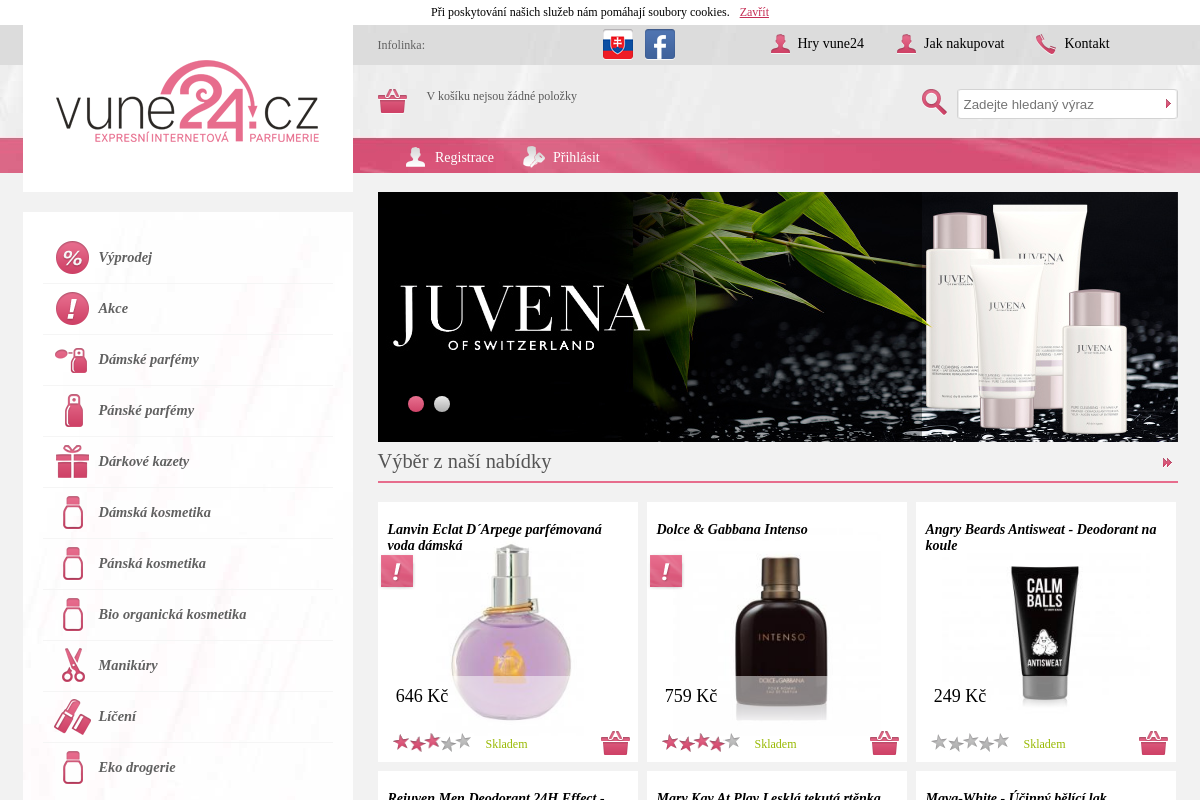Click the 759 Kč price
The height and width of the screenshot is (800, 1200).
pyautogui.click(x=691, y=696)
